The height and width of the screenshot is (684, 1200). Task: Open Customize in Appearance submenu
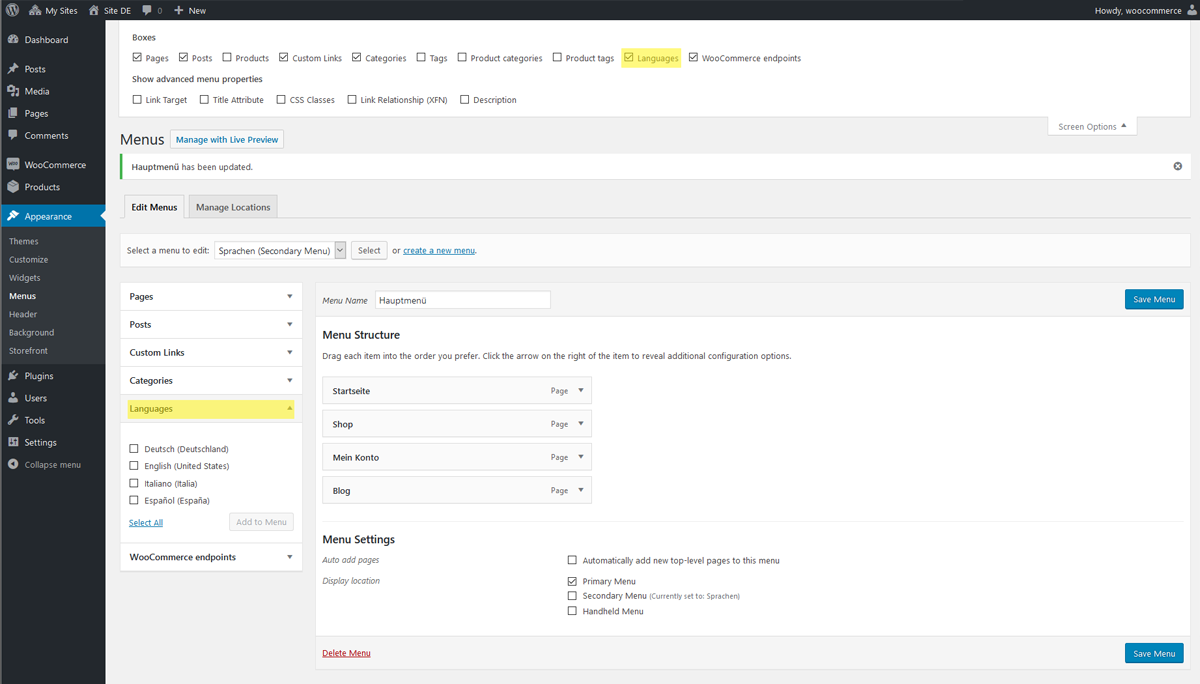pyautogui.click(x=29, y=259)
